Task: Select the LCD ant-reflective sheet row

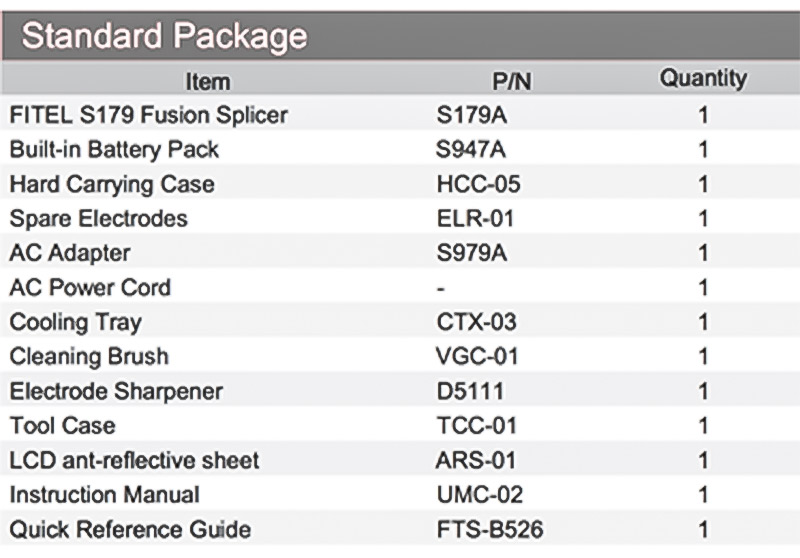Action: point(400,460)
